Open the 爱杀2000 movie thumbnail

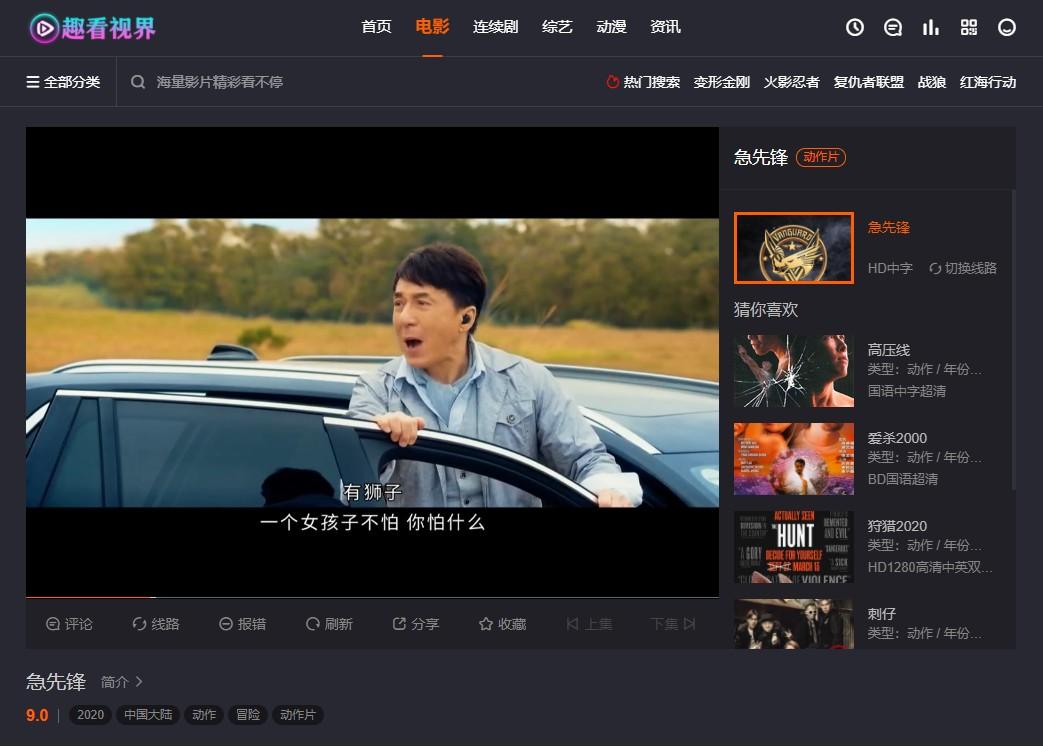click(x=794, y=459)
